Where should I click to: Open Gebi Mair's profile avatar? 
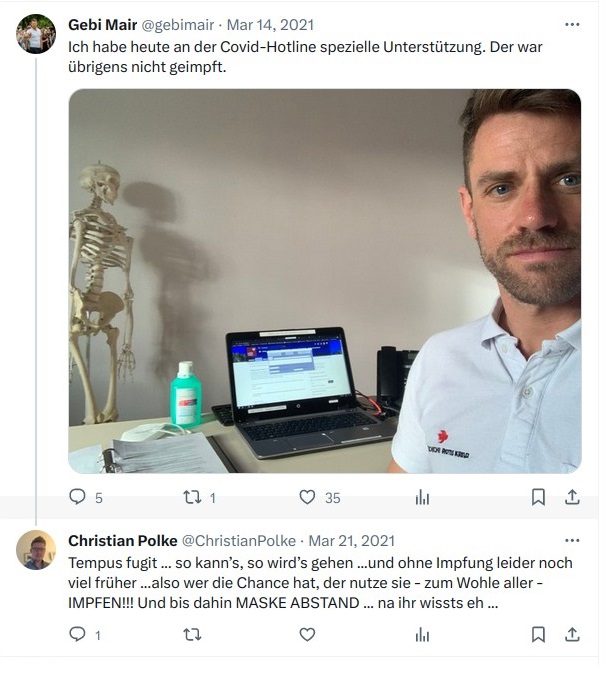(36, 34)
